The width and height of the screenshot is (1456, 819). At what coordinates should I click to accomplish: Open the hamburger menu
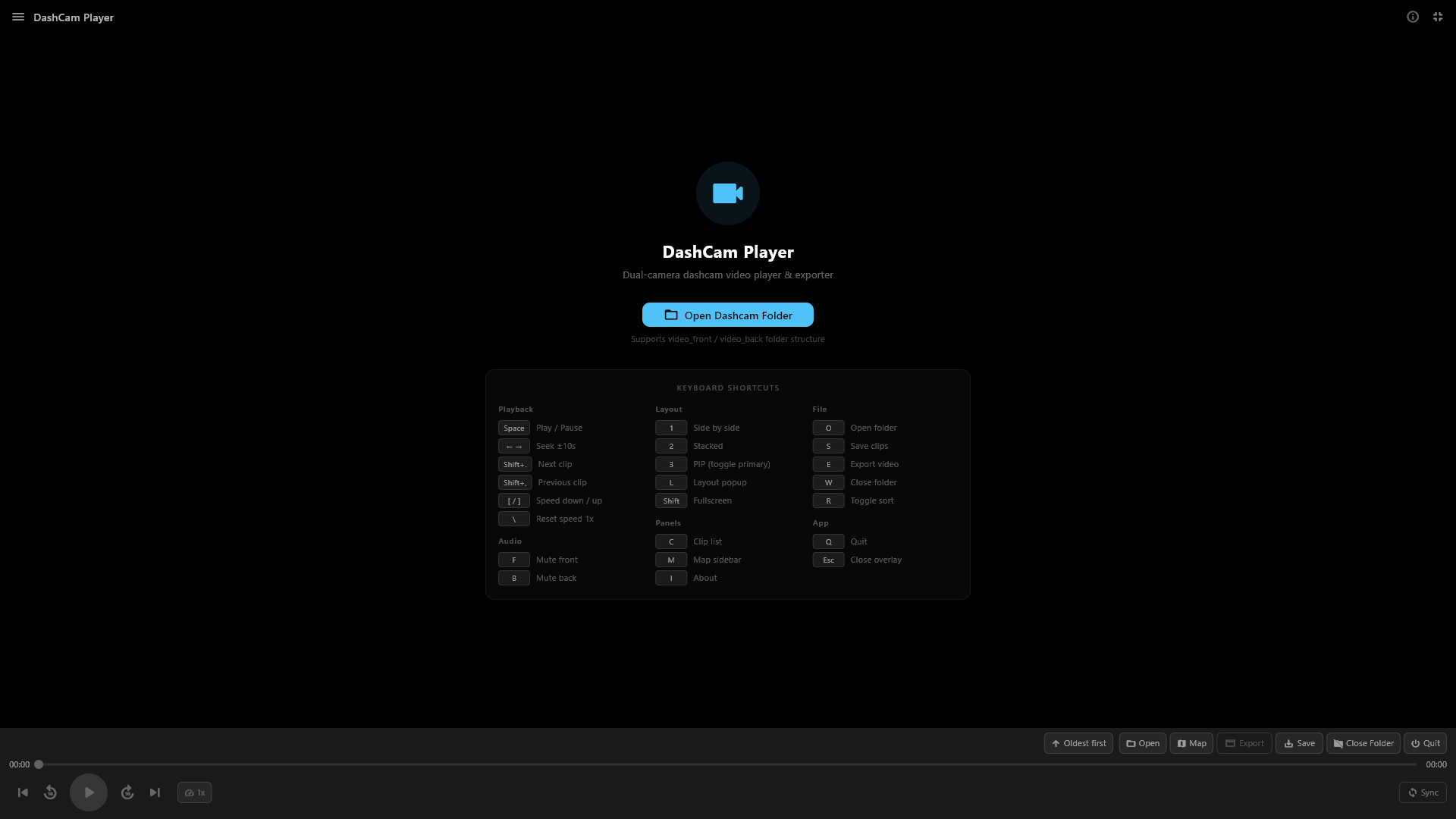tap(17, 17)
